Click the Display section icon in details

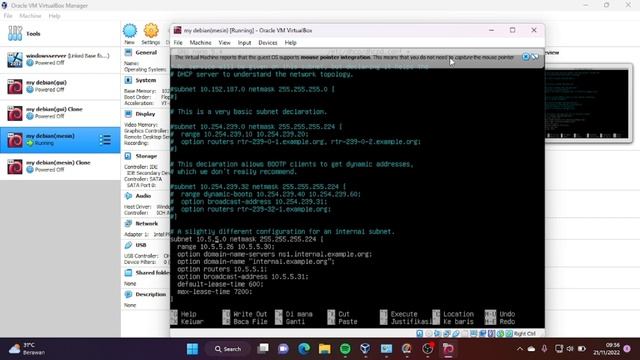[128, 114]
